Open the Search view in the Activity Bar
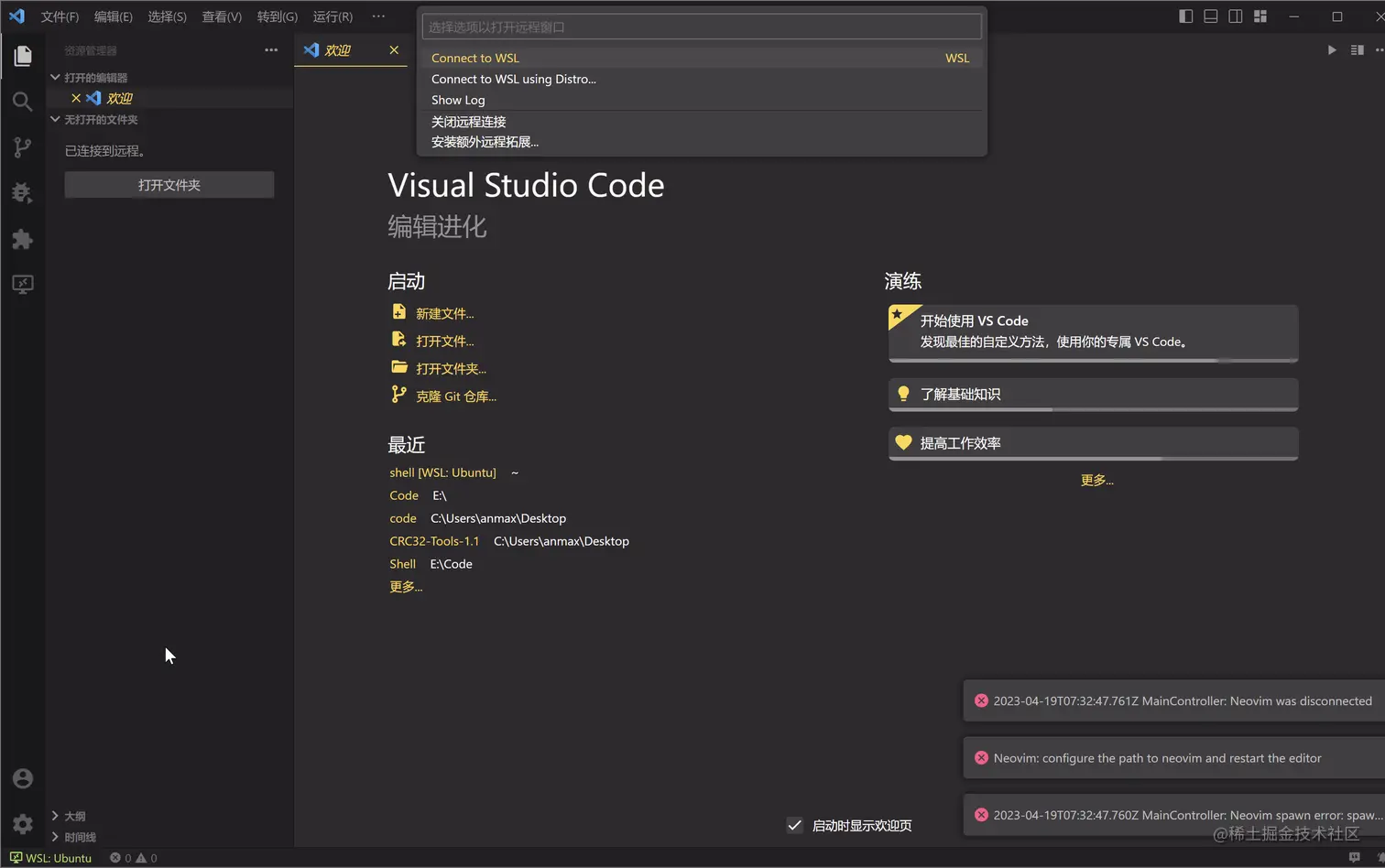The image size is (1385, 868). point(23,101)
